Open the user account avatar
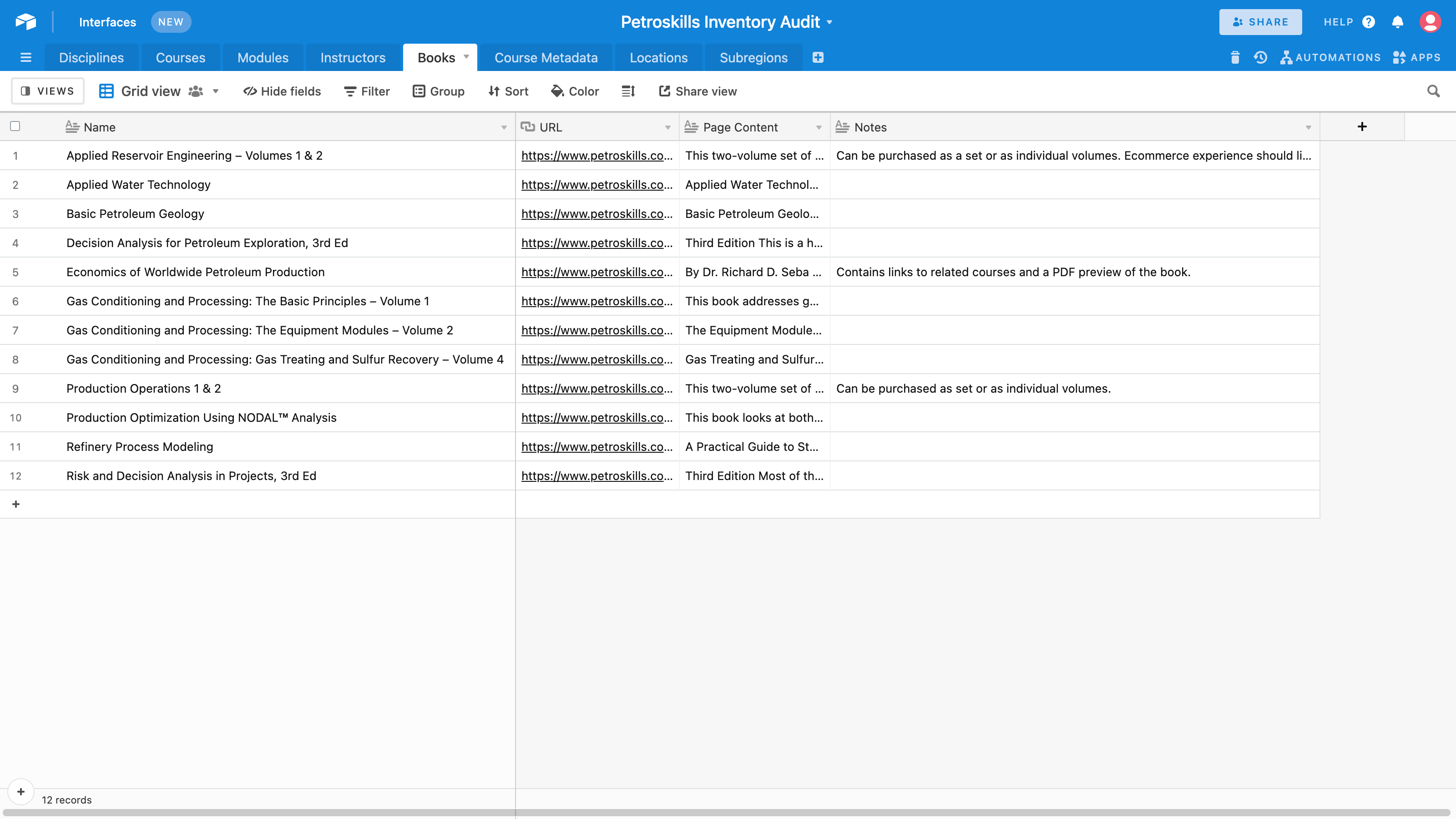Screen dimensions: 1456x819 click(x=1430, y=22)
